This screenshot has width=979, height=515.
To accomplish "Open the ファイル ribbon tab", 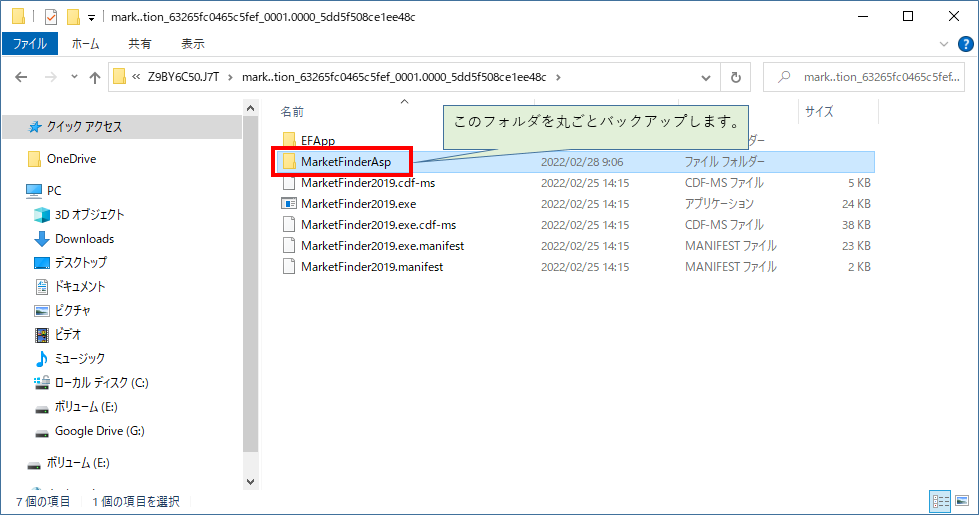I will pyautogui.click(x=29, y=44).
